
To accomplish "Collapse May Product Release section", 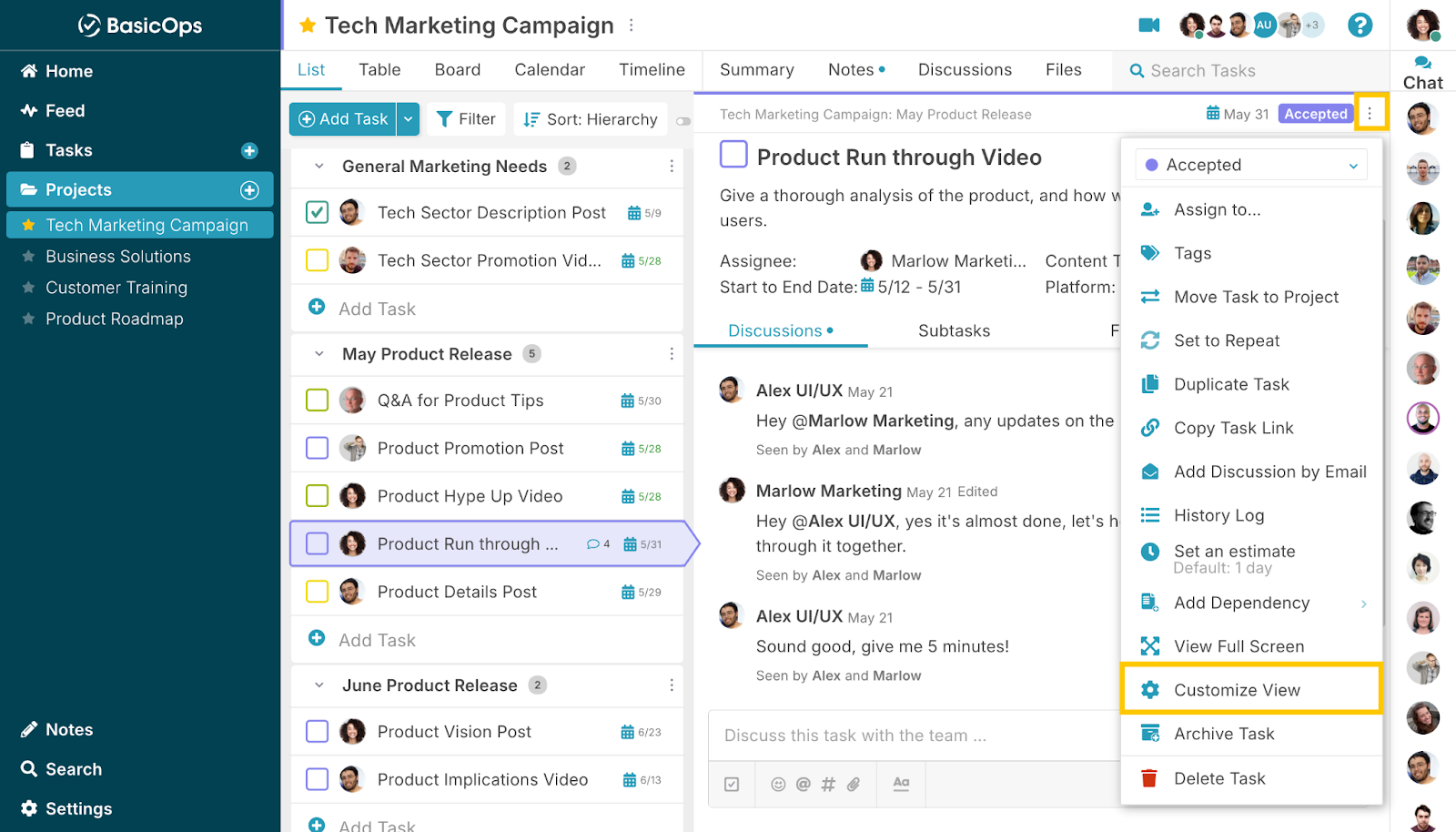I will point(318,353).
